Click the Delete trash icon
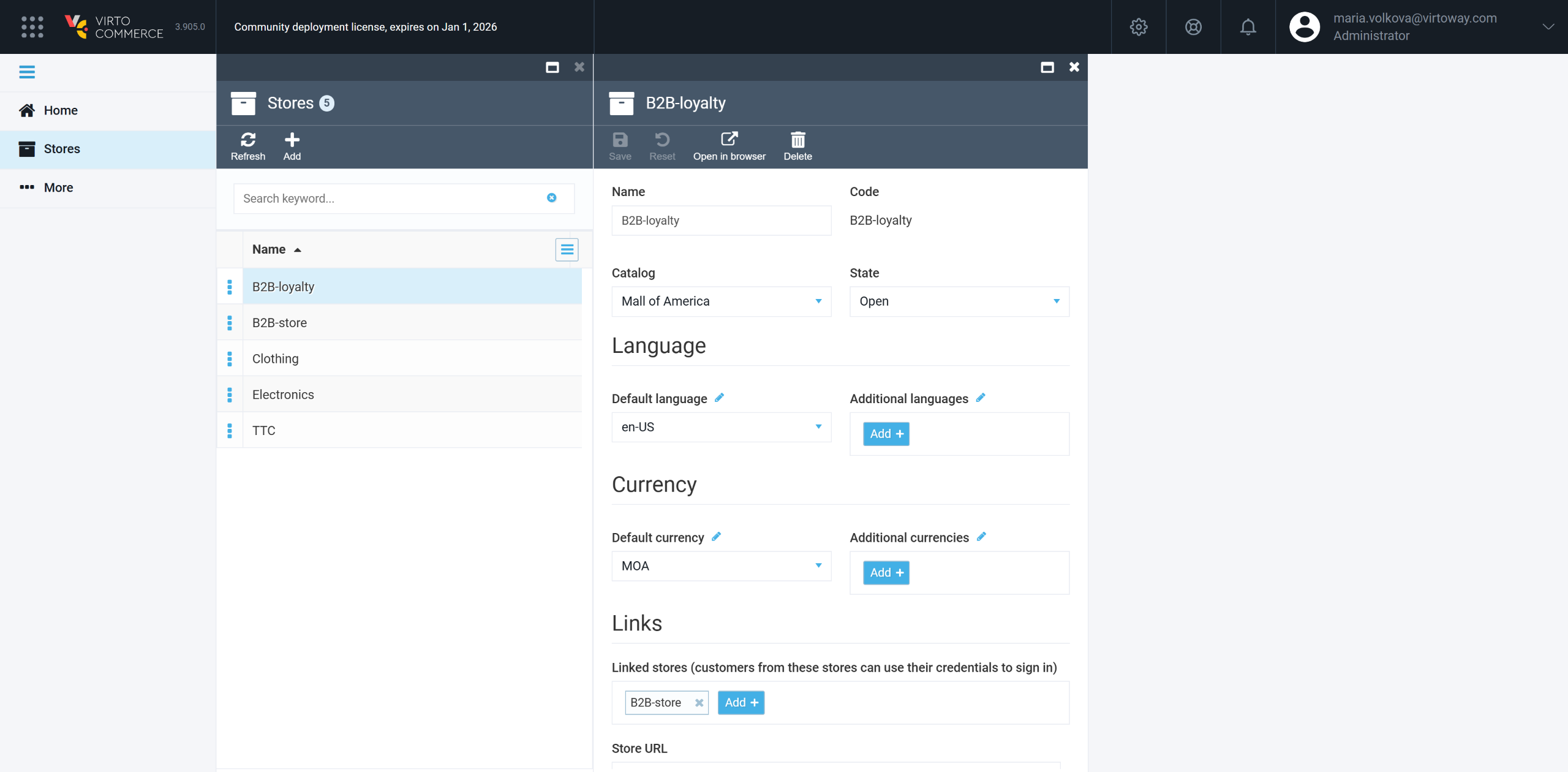 coord(797,140)
